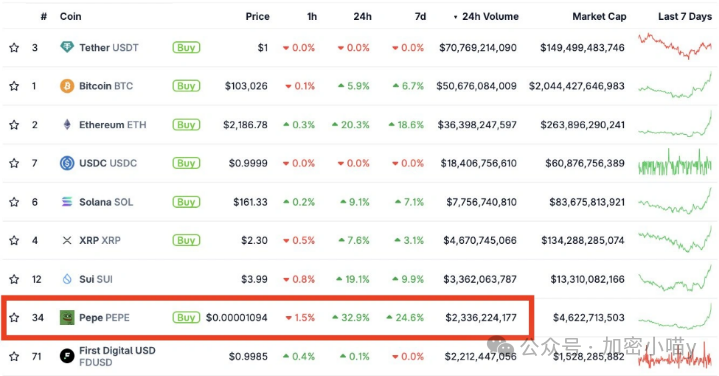
Task: Click Buy button for Ethereum
Action: (x=186, y=125)
